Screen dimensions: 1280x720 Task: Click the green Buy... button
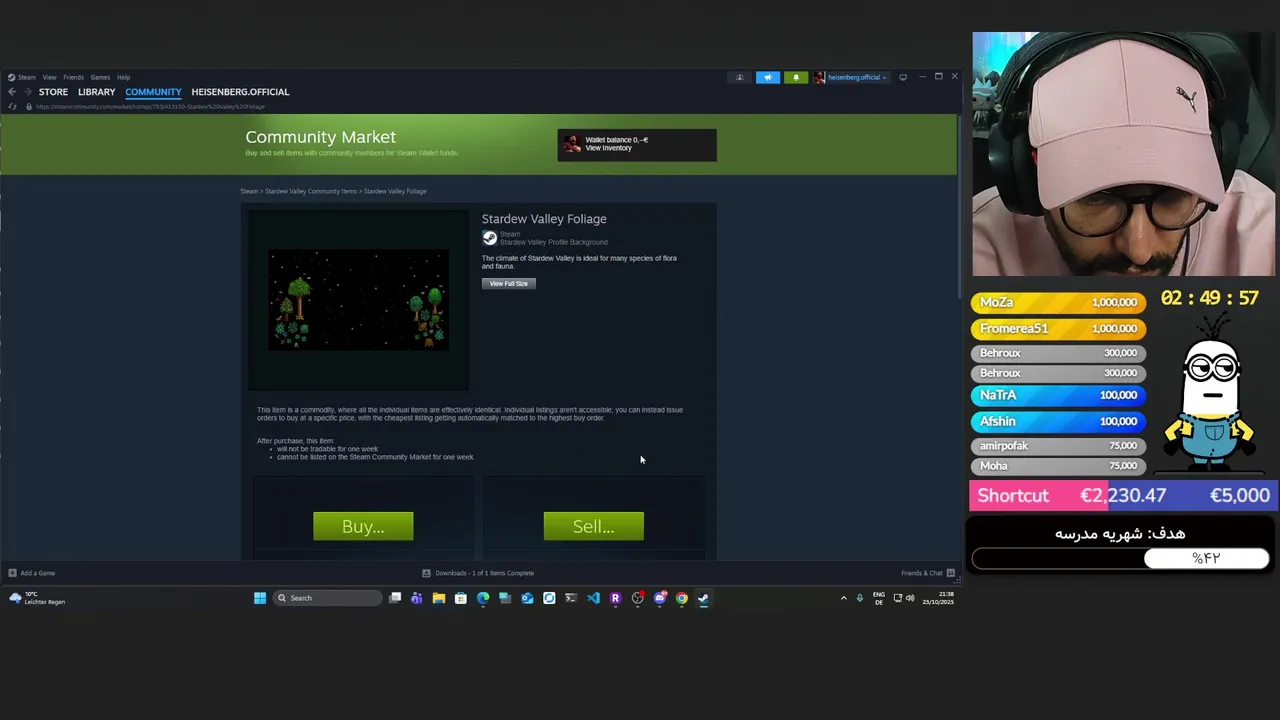[363, 526]
